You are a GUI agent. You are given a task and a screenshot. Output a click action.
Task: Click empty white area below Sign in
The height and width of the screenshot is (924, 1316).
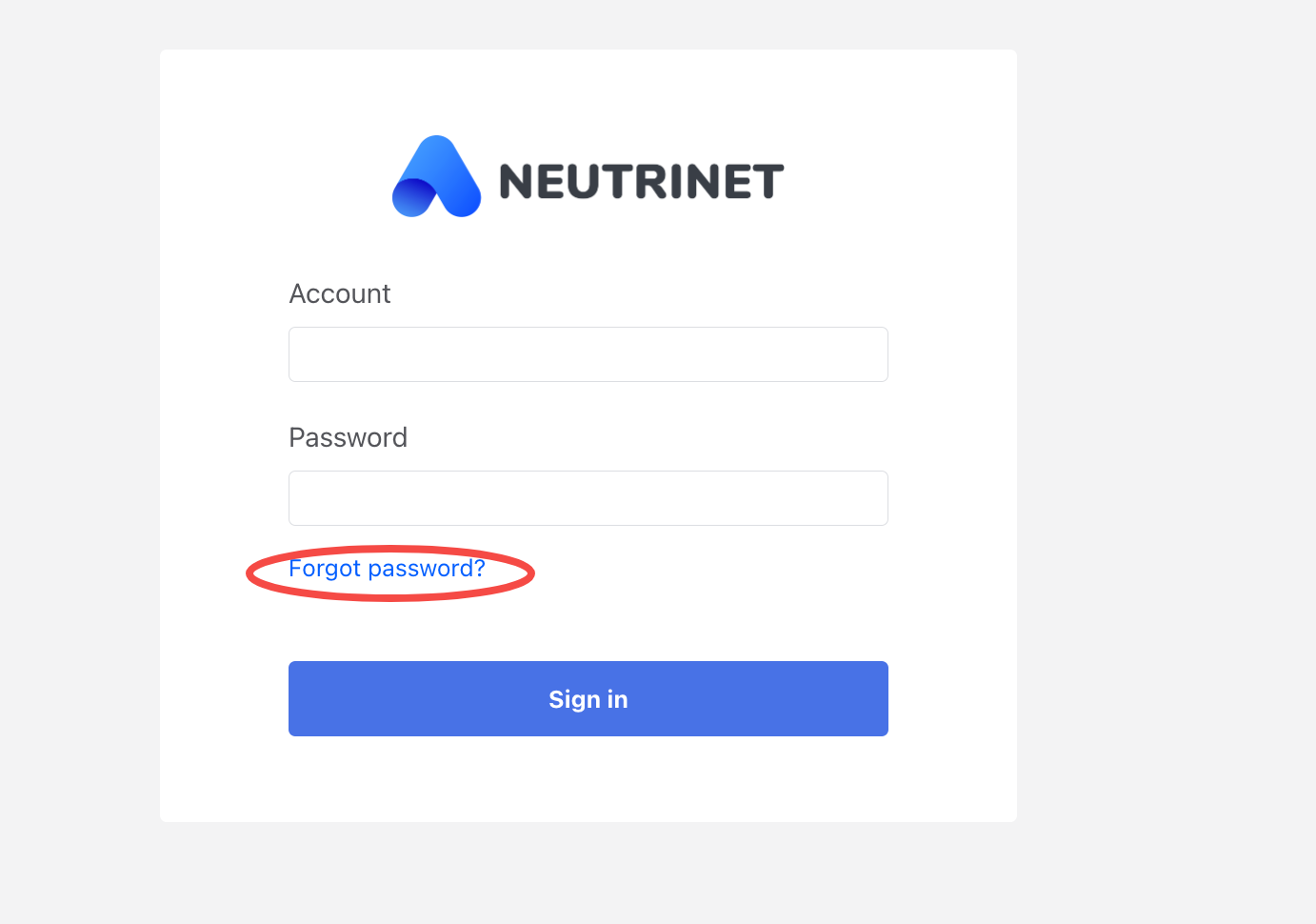coord(588,778)
